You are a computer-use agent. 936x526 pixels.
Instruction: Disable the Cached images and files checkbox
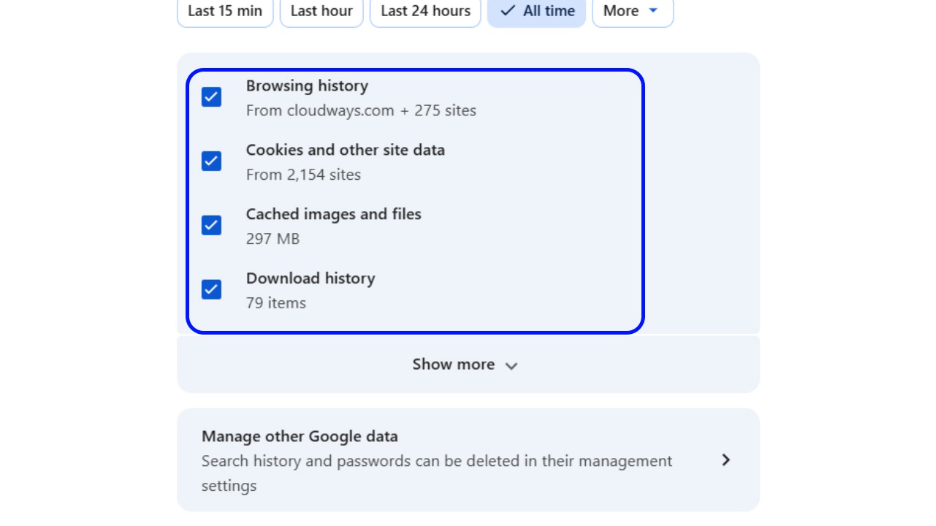(211, 225)
